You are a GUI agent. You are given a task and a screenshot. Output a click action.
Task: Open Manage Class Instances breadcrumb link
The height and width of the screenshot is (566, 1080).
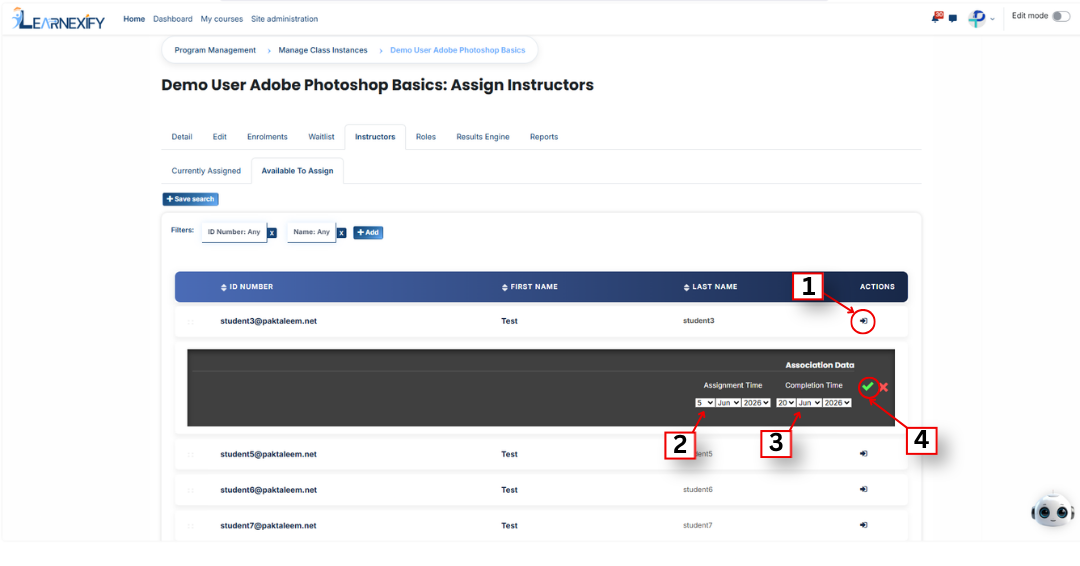(323, 50)
